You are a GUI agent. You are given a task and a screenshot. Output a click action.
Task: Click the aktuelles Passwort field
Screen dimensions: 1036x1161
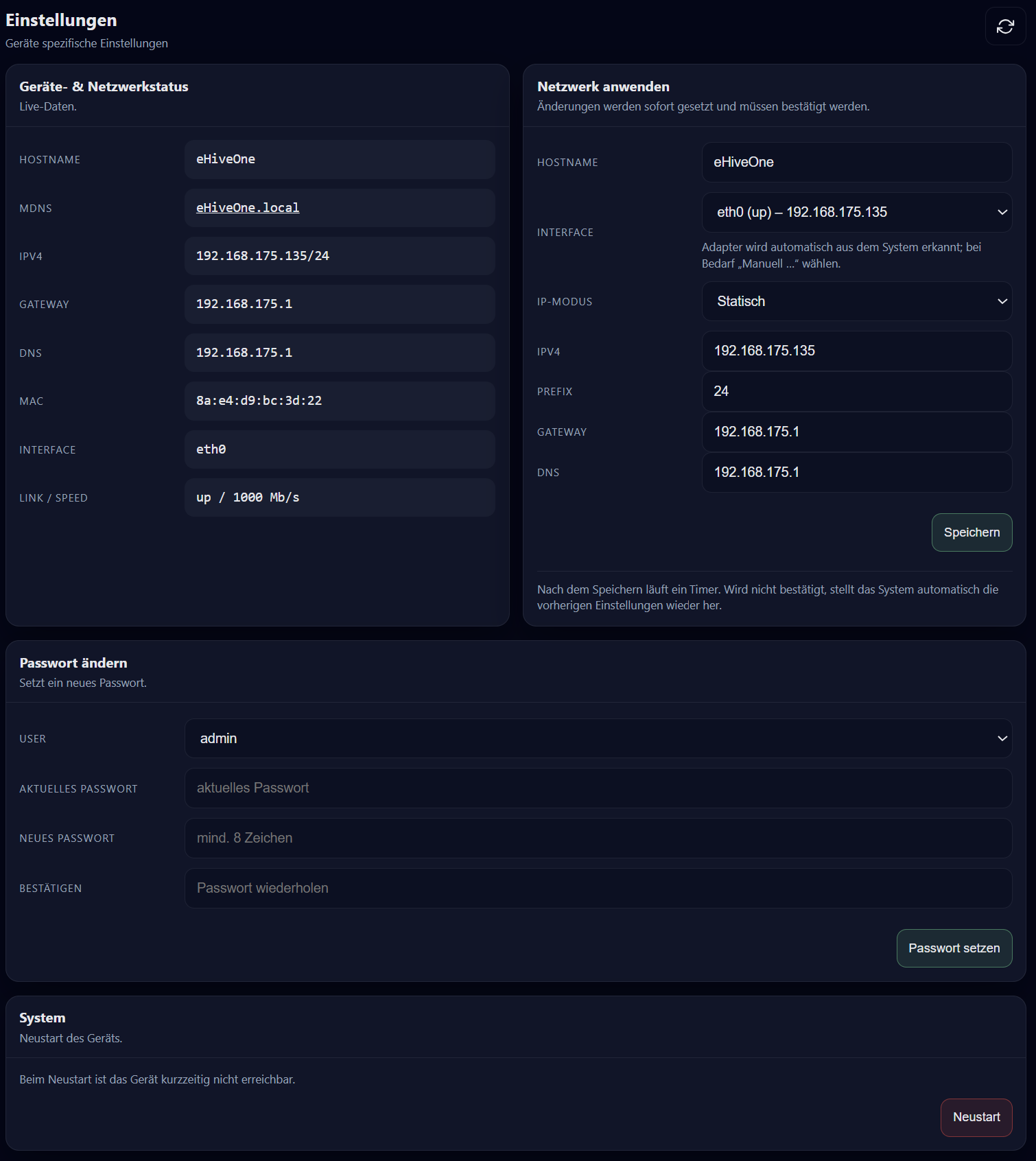pyautogui.click(x=598, y=788)
